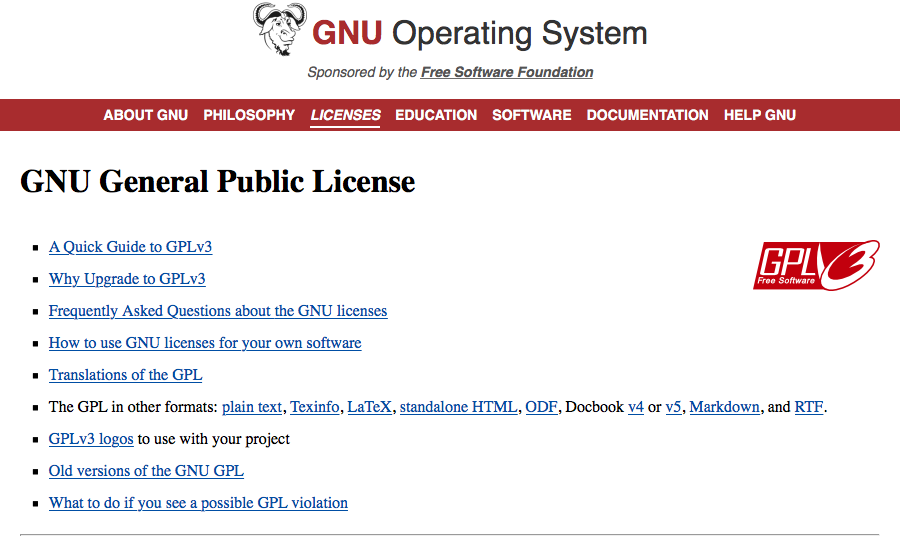Open Why Upgrade to GPLv3 link
The height and width of the screenshot is (538, 900).
coord(127,279)
